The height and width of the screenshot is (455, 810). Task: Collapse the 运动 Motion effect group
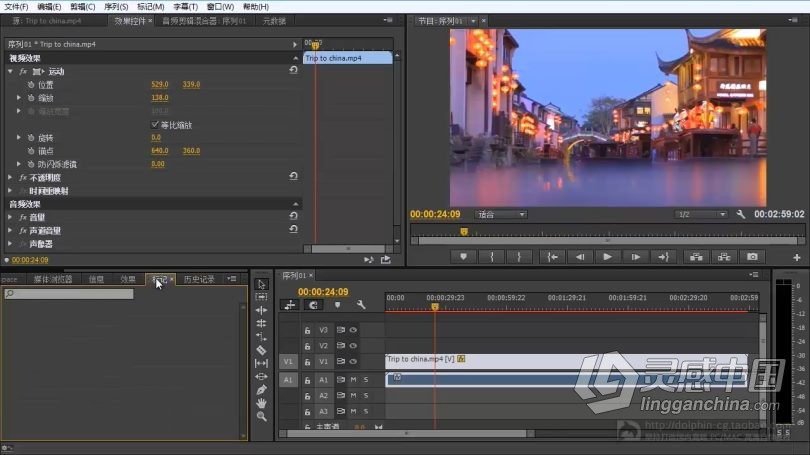10,71
